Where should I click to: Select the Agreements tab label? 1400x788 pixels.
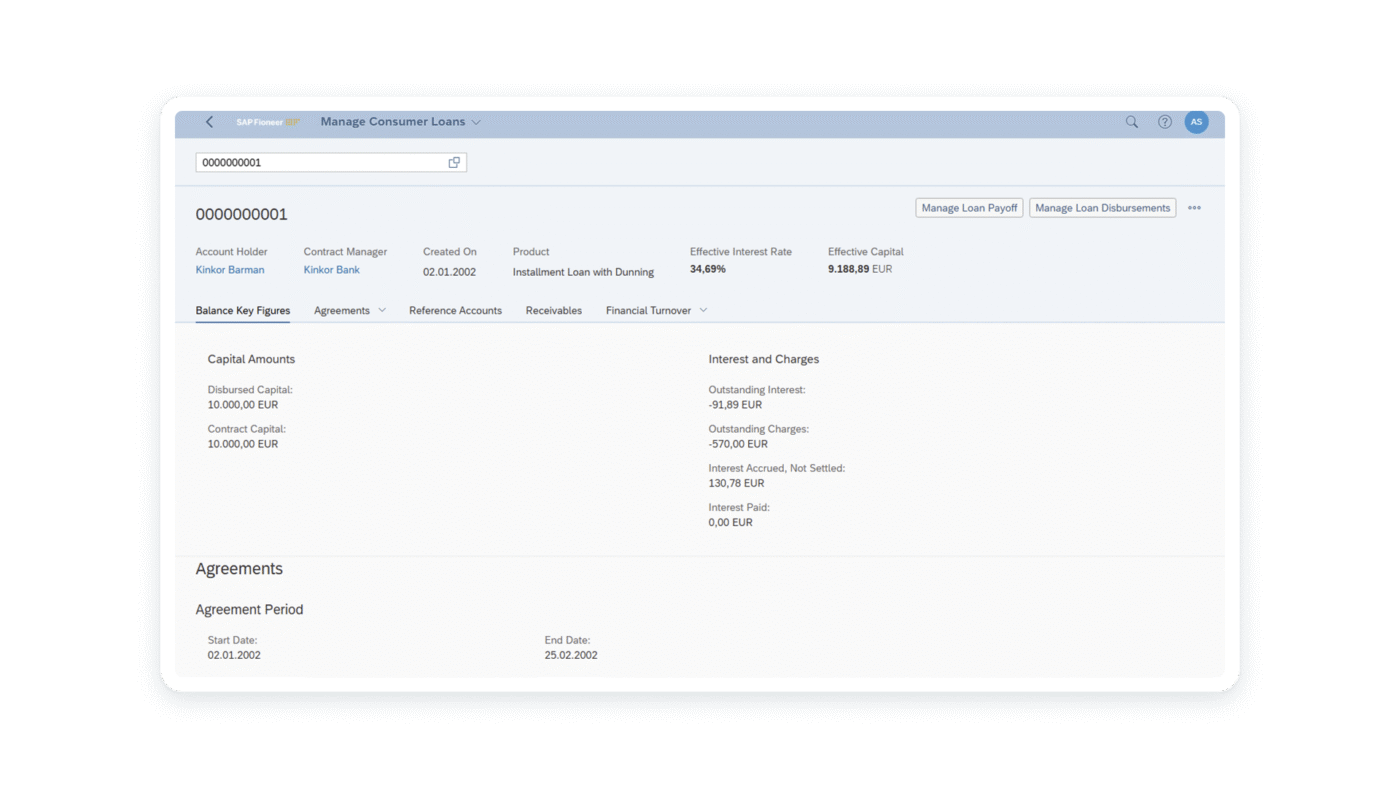tap(342, 310)
